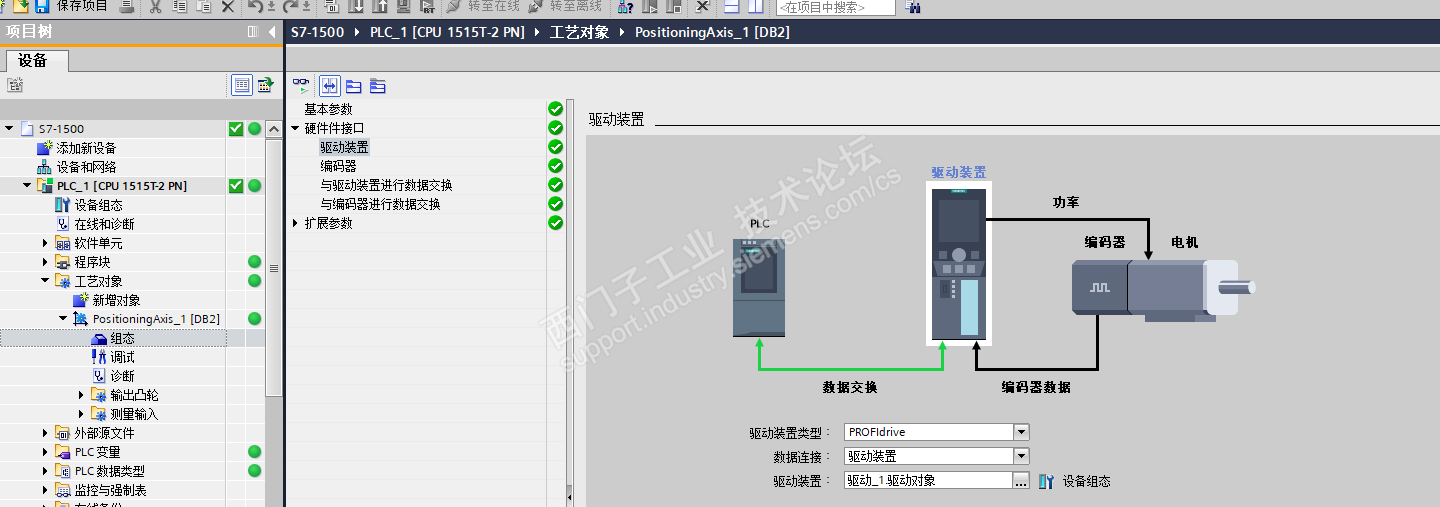
Task: Click the stop CPU icon
Action: 675,6
